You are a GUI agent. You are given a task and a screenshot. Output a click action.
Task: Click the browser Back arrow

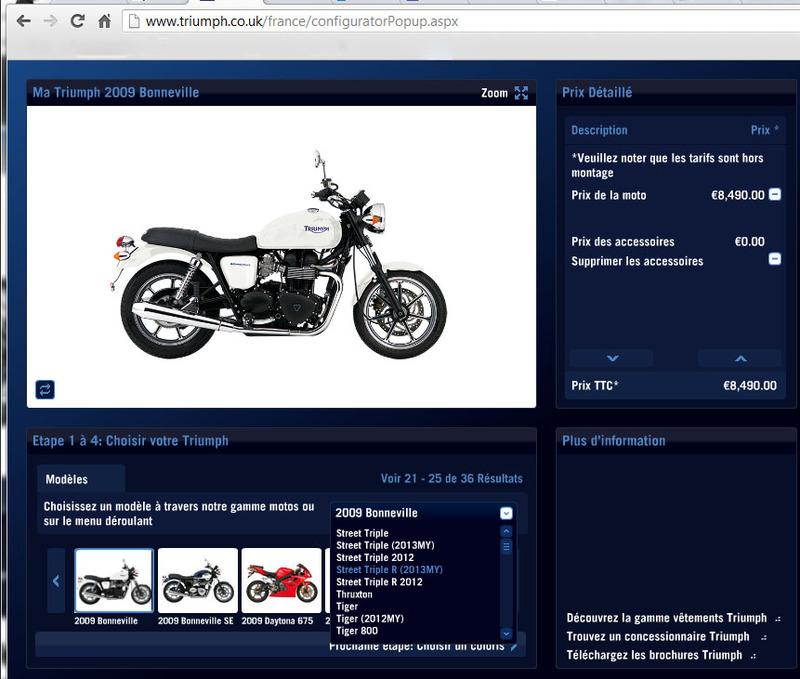pos(23,21)
